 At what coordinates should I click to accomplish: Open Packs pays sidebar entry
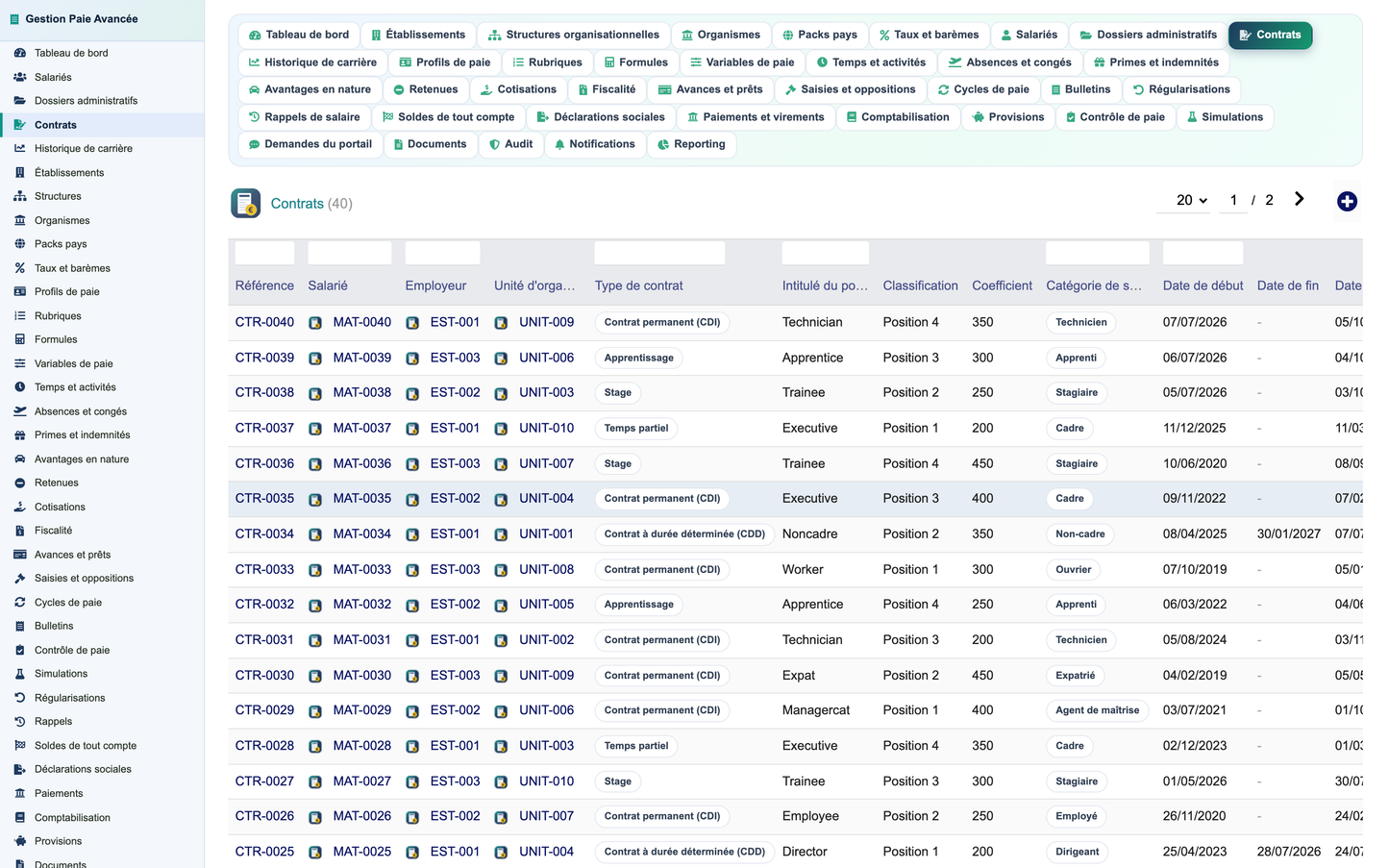click(x=102, y=244)
